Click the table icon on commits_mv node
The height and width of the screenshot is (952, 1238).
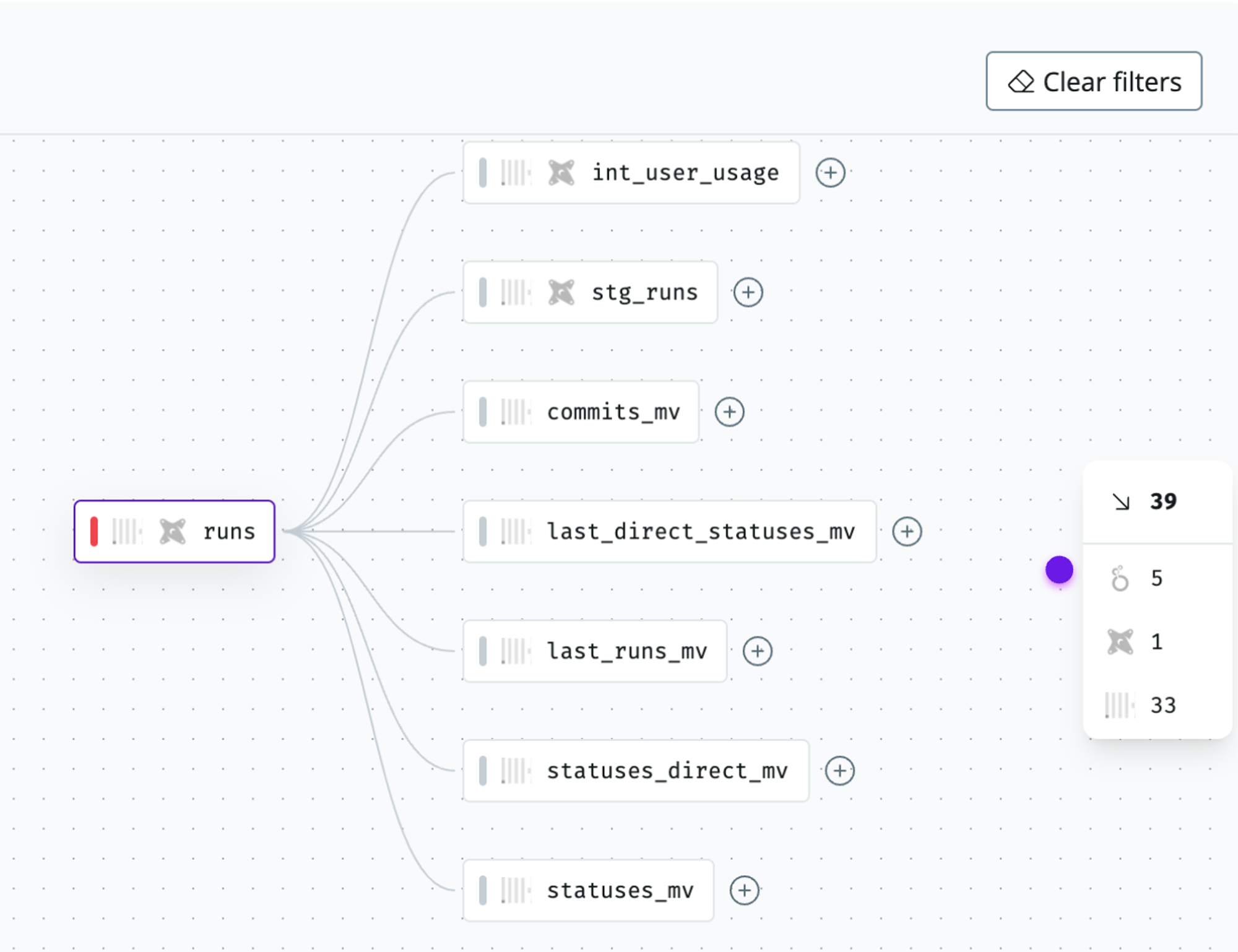pyautogui.click(x=515, y=412)
